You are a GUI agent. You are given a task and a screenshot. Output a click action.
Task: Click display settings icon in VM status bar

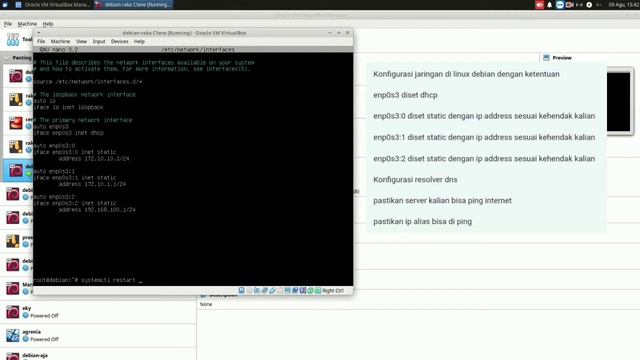pyautogui.click(x=287, y=291)
